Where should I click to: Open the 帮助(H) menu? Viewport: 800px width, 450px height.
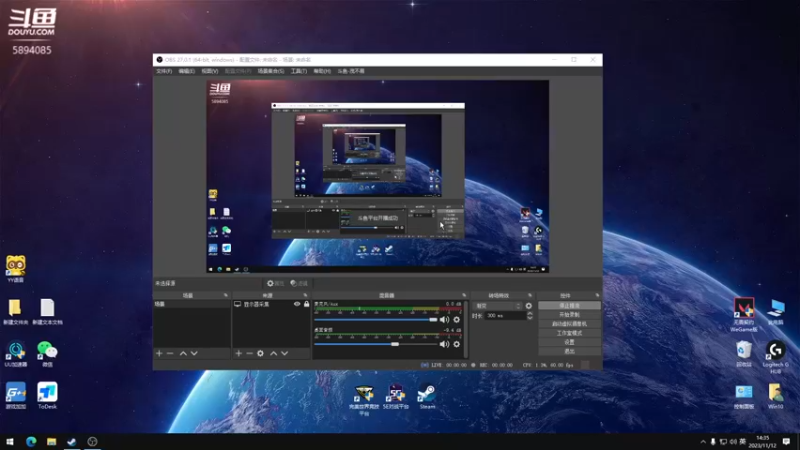click(322, 71)
